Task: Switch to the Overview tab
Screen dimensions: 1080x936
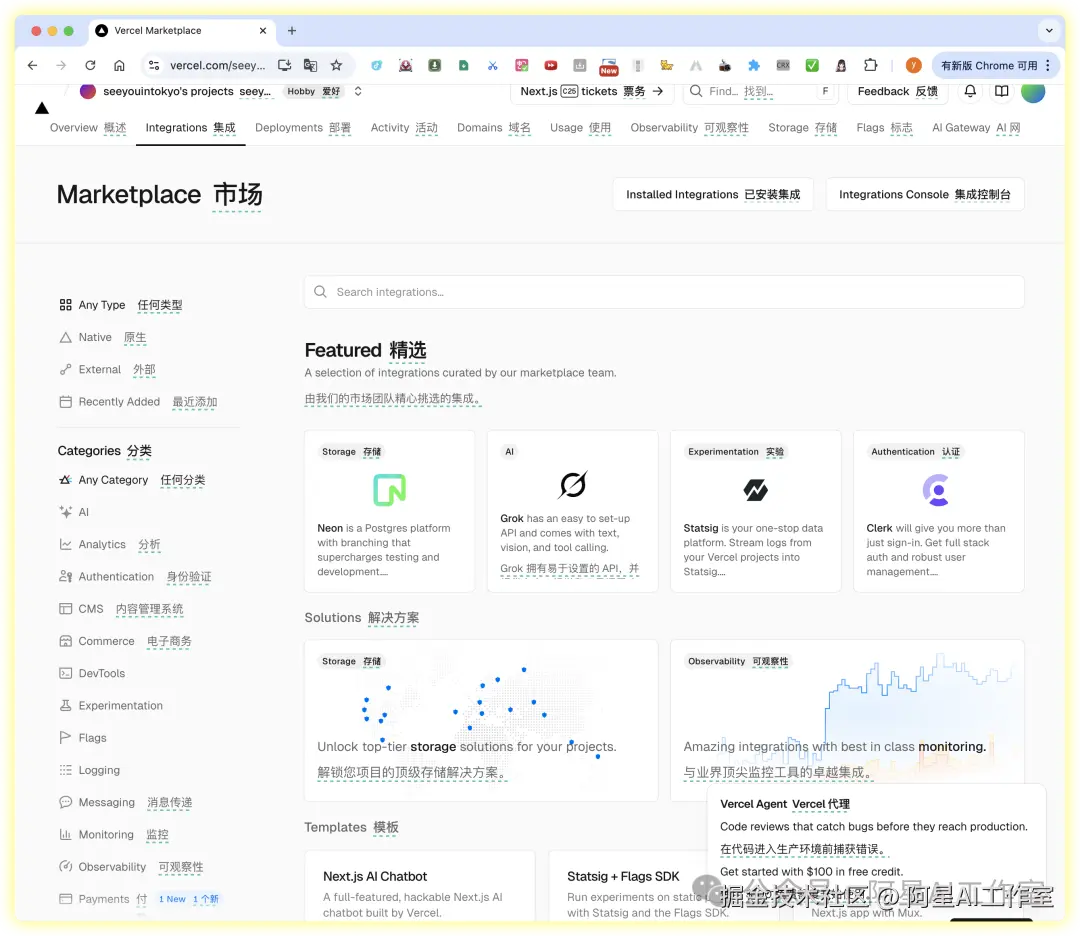Action: (88, 127)
